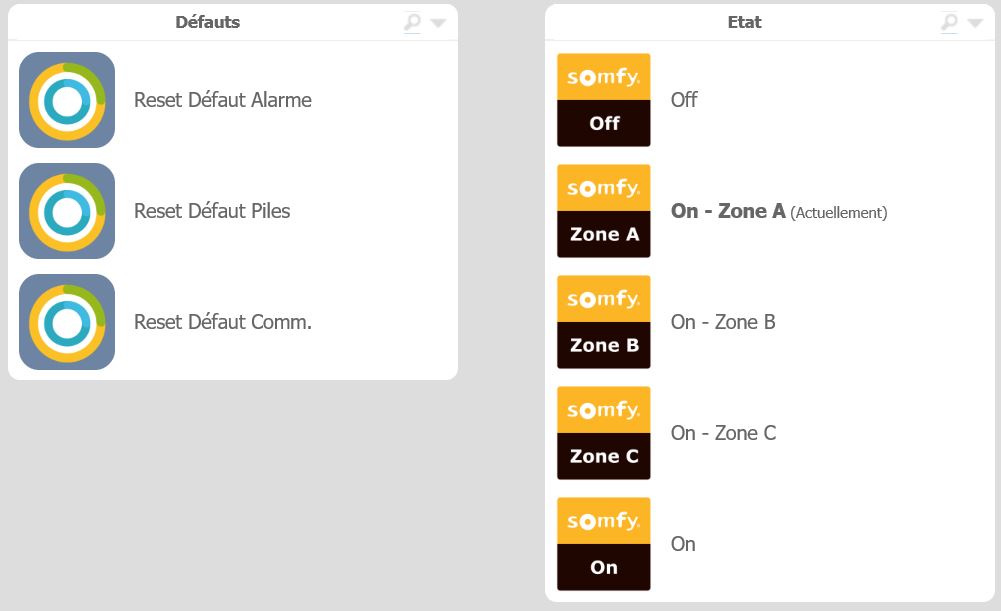The image size is (1001, 611).
Task: Select the Somfy Zone B icon
Action: 604,322
